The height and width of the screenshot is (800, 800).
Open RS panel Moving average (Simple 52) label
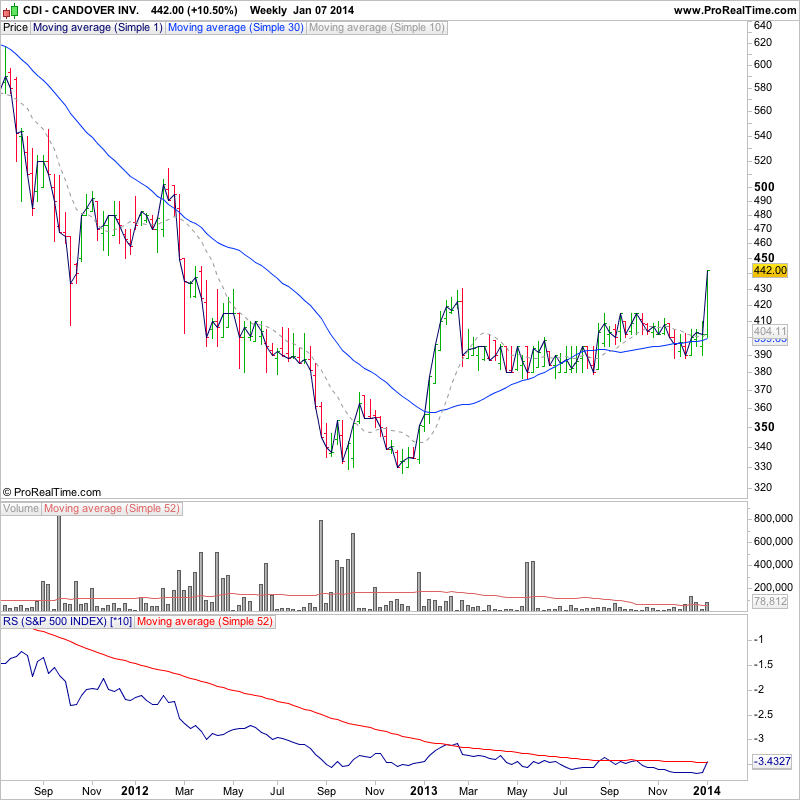205,621
